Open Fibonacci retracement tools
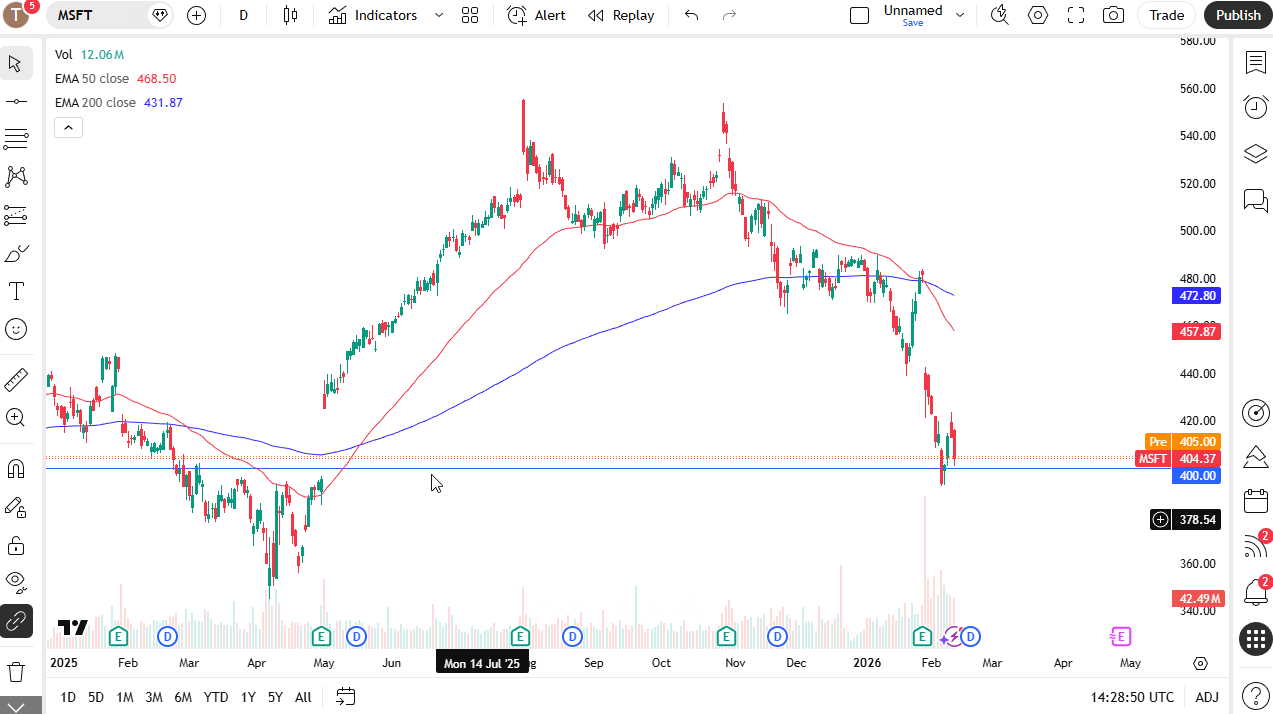The width and height of the screenshot is (1273, 714). pyautogui.click(x=16, y=139)
